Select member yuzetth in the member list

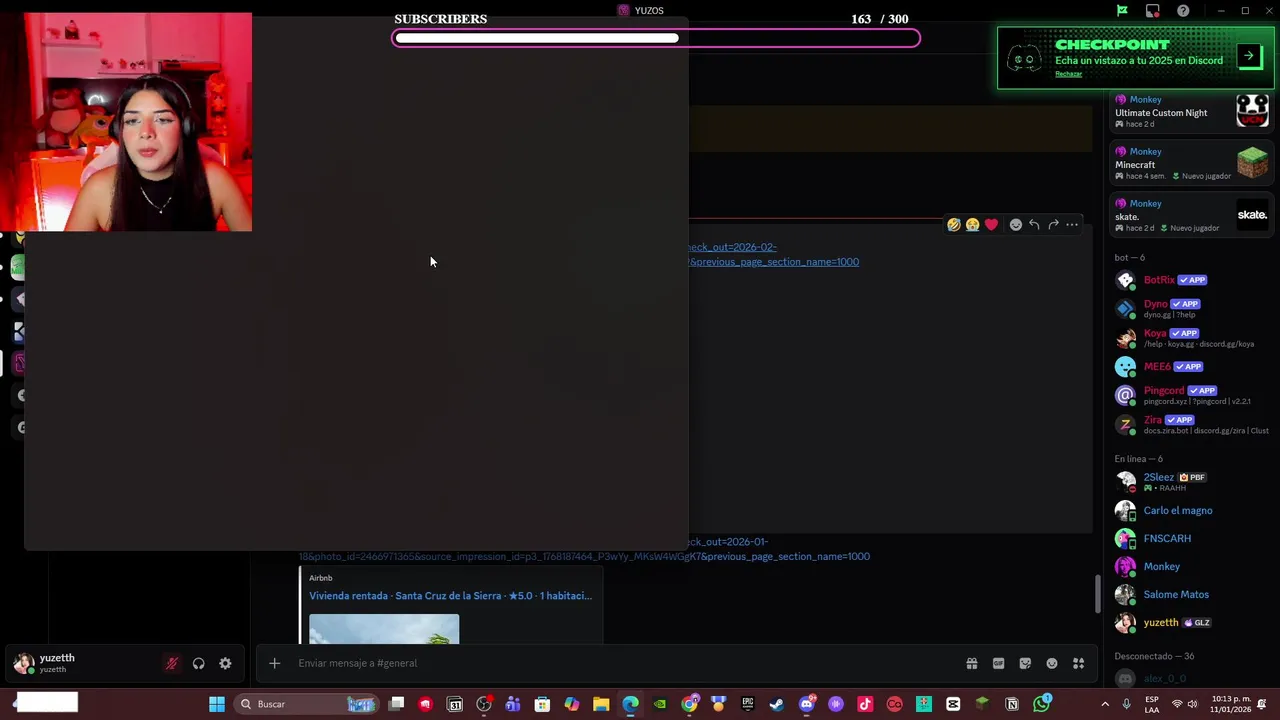(x=1192, y=622)
